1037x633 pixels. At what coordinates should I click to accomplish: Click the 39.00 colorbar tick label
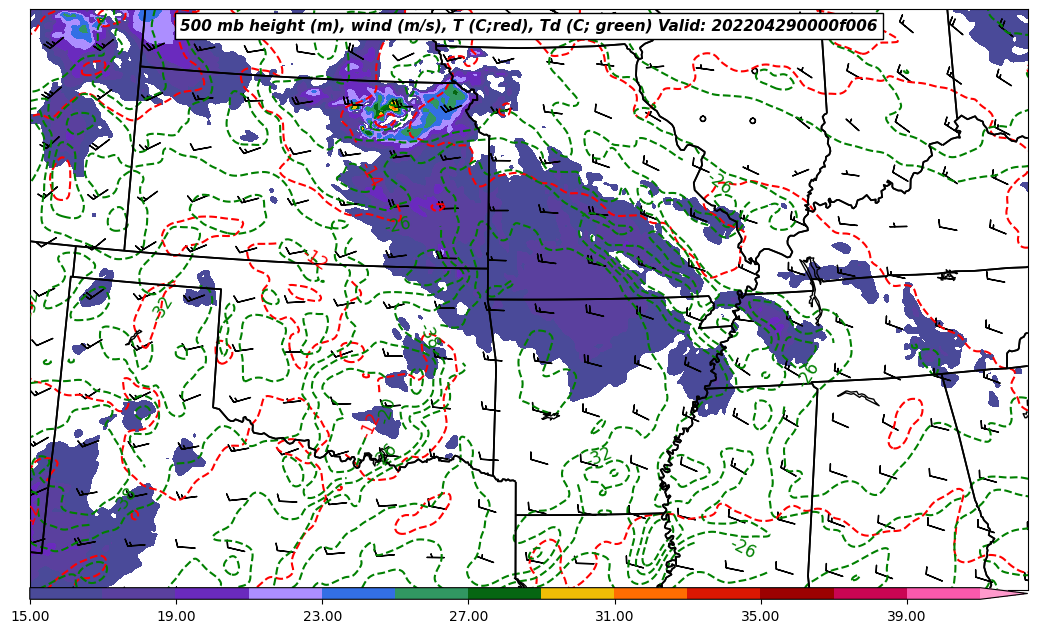click(906, 616)
